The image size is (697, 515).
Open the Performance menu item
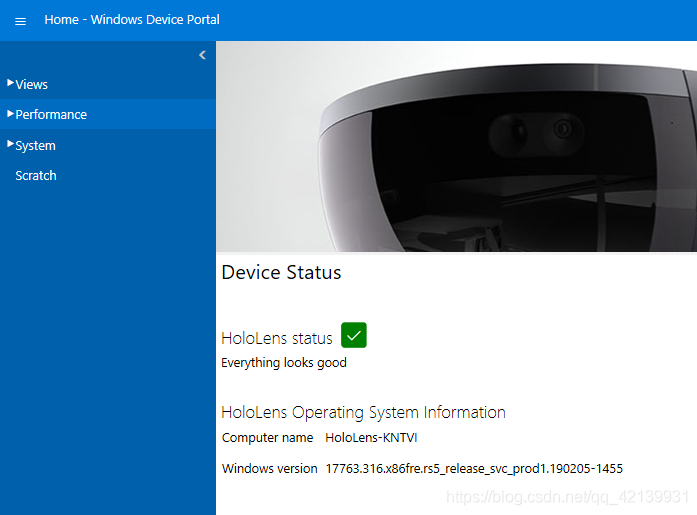pos(51,115)
